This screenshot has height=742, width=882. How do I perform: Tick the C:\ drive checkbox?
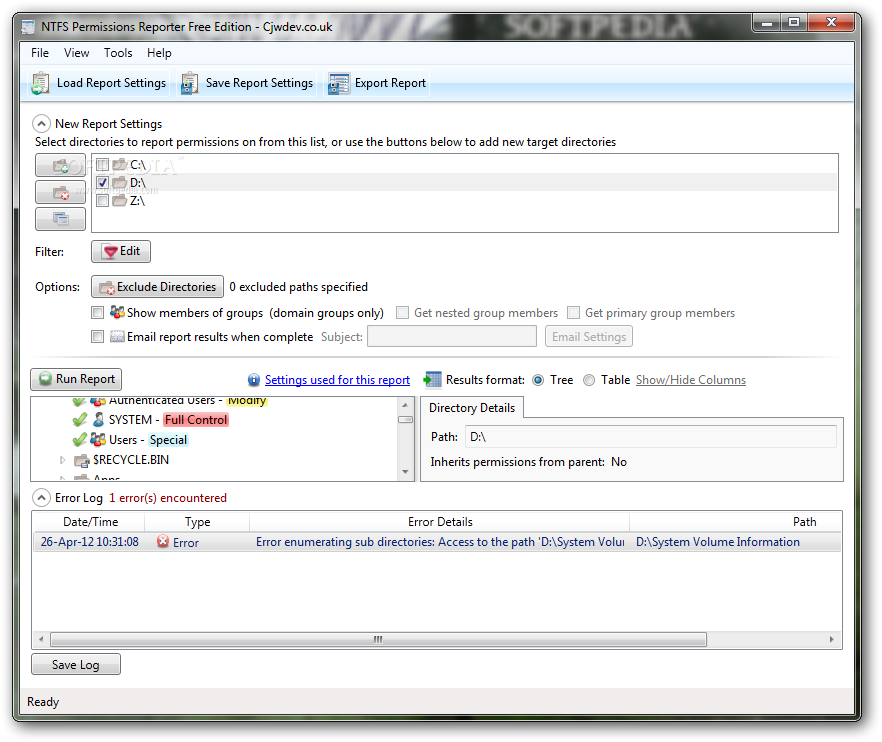(102, 165)
